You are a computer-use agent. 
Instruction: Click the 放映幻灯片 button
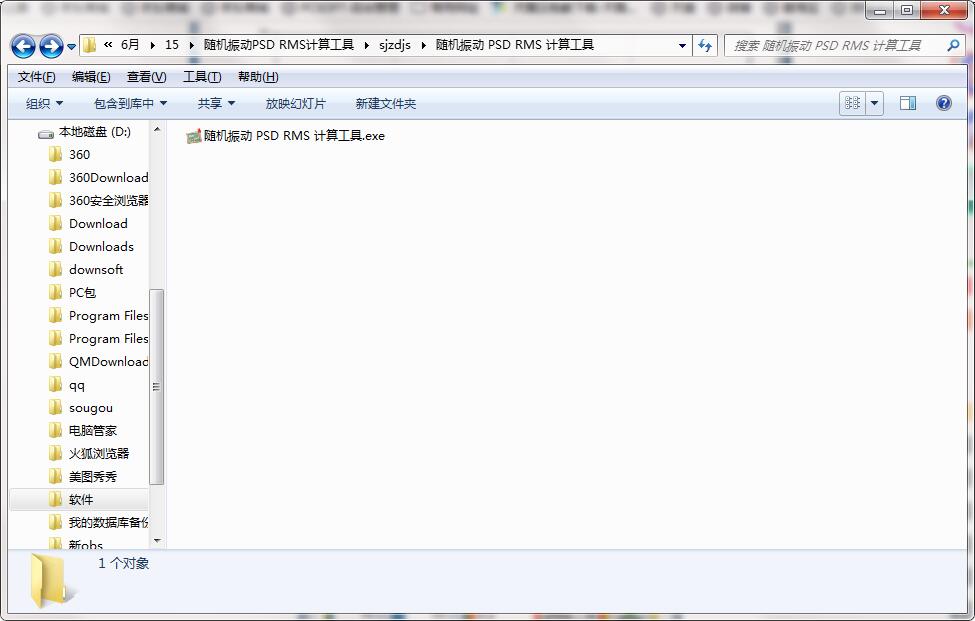(295, 103)
